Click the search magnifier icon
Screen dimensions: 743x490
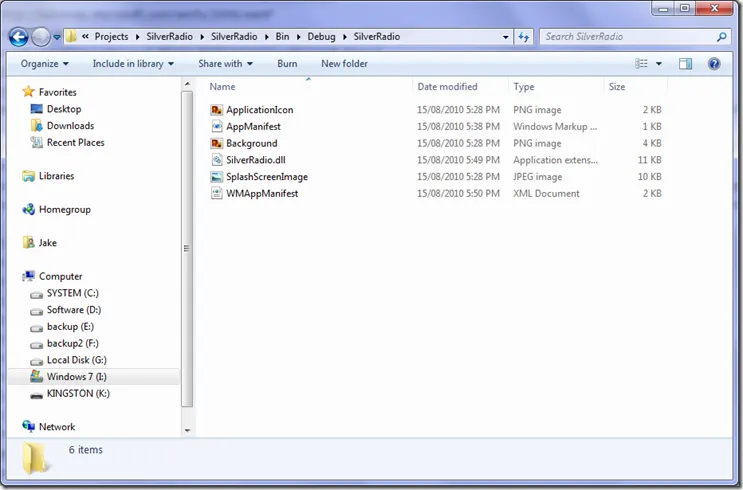click(722, 36)
